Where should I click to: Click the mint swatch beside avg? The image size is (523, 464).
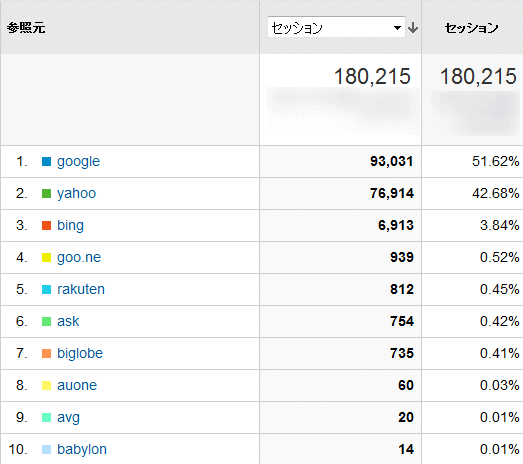click(x=46, y=417)
